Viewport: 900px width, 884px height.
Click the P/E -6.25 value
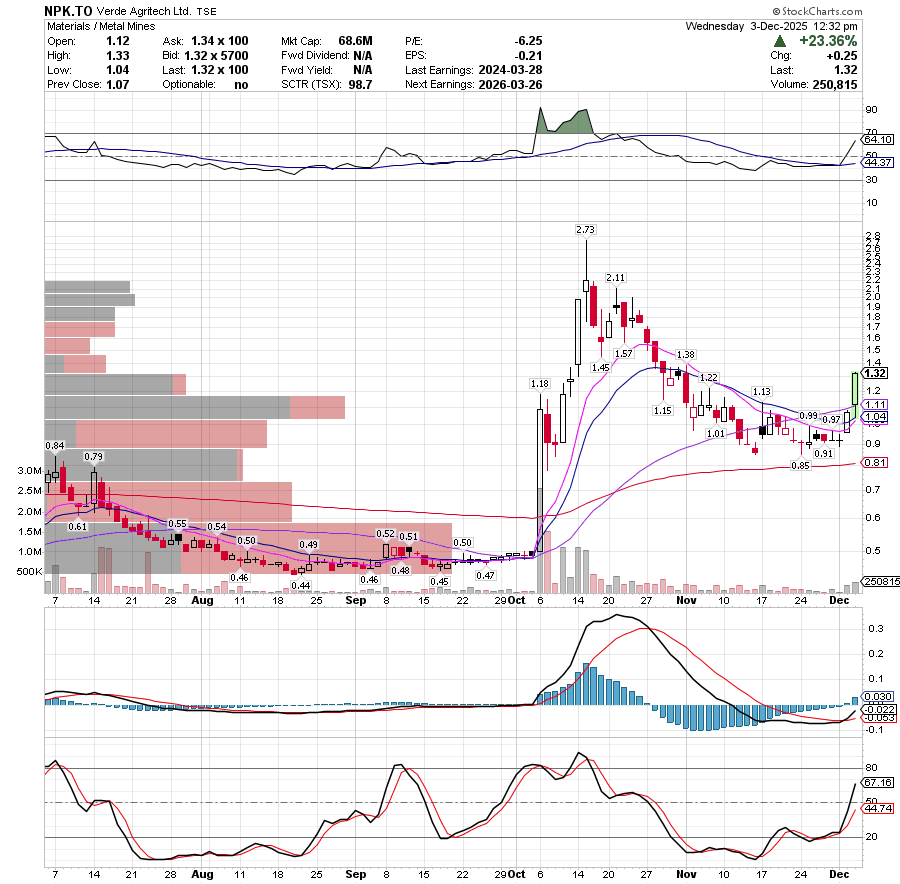(528, 41)
